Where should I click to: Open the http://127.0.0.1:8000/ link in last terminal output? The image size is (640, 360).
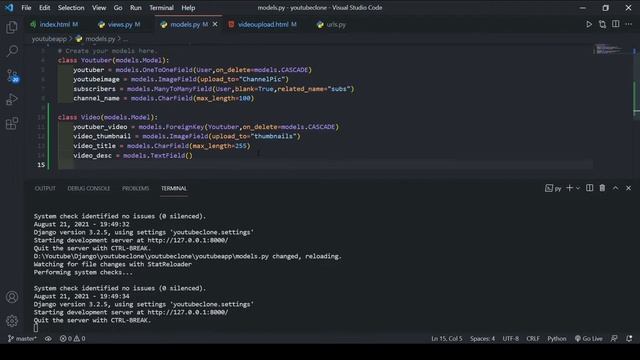click(188, 312)
